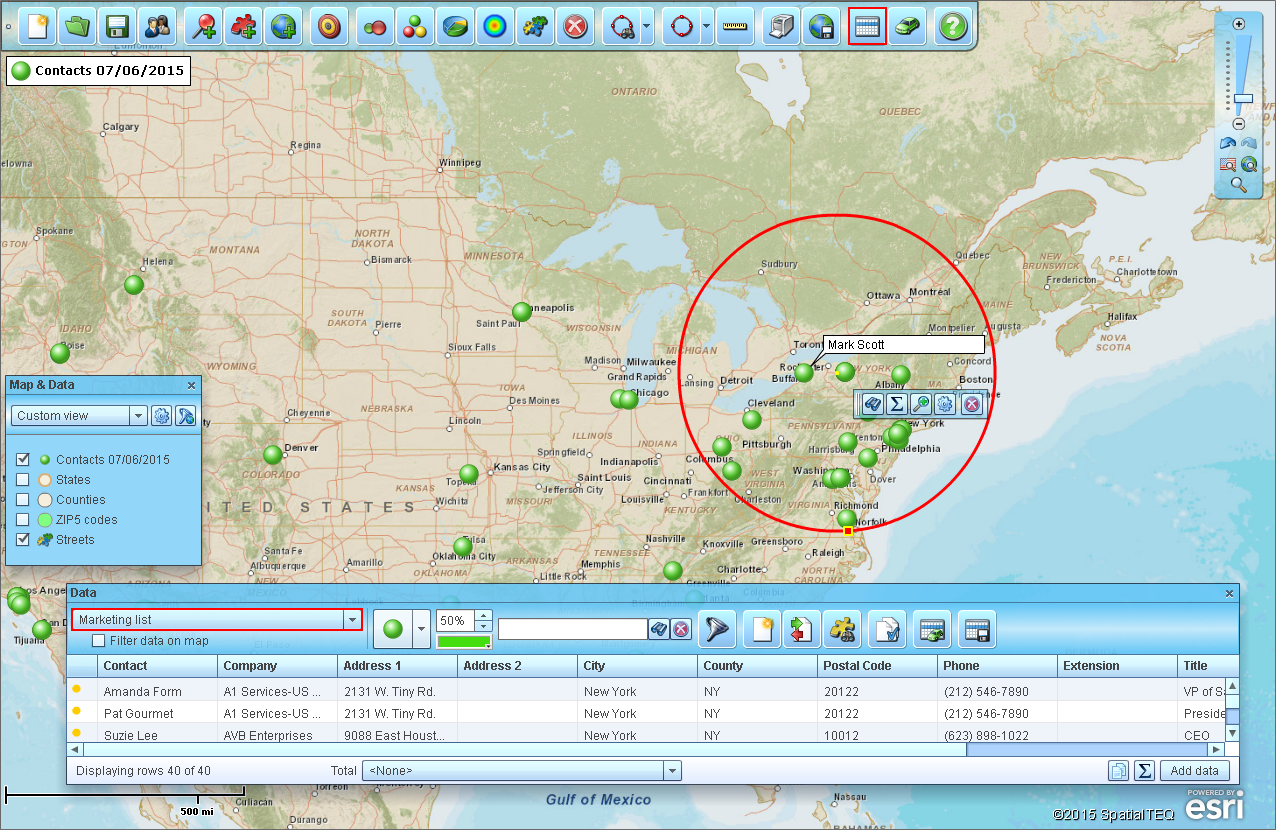Click the filter funnel icon in the Data panel
The width and height of the screenshot is (1276, 830).
point(717,629)
